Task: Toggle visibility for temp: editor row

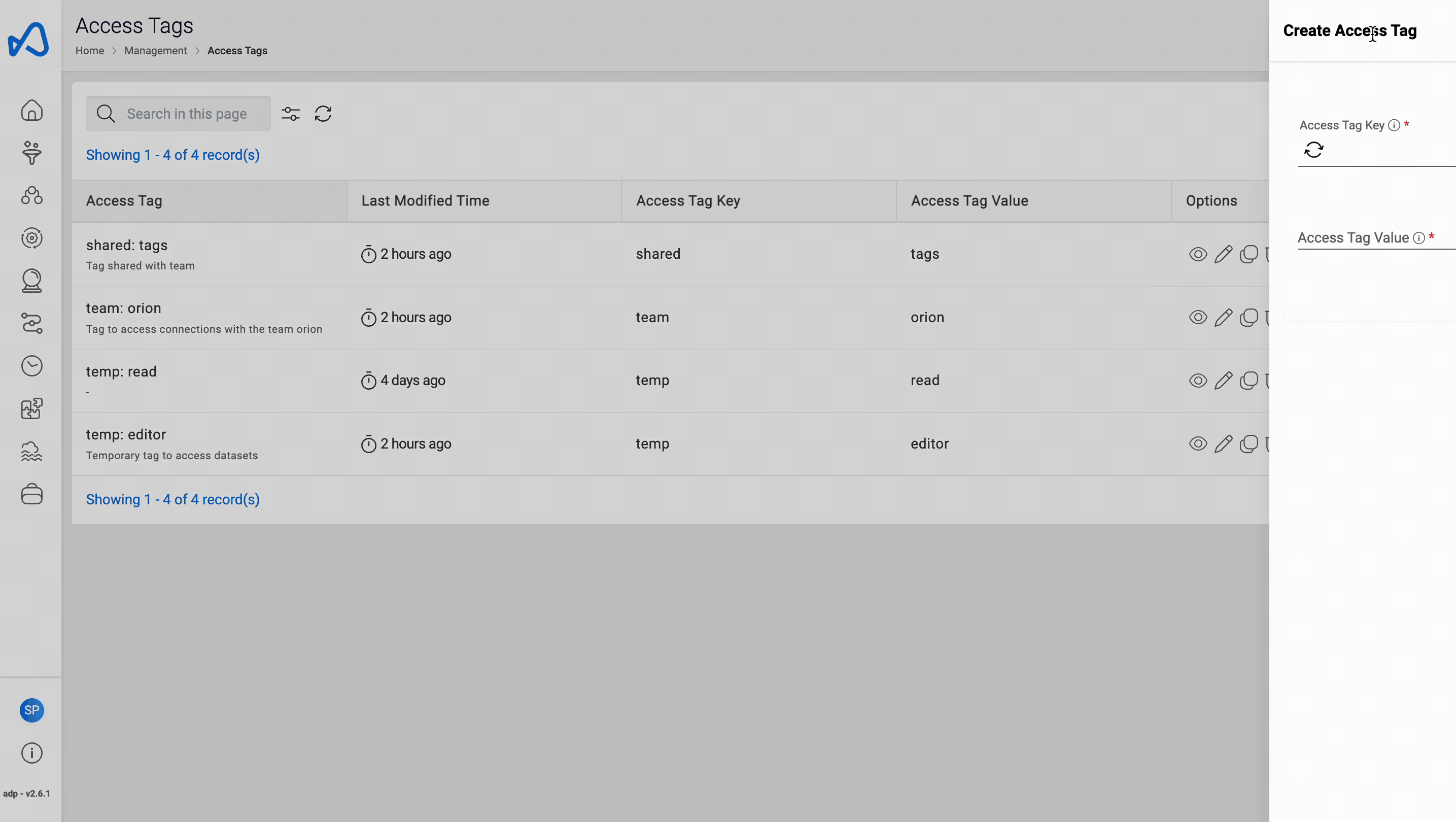Action: pos(1197,443)
